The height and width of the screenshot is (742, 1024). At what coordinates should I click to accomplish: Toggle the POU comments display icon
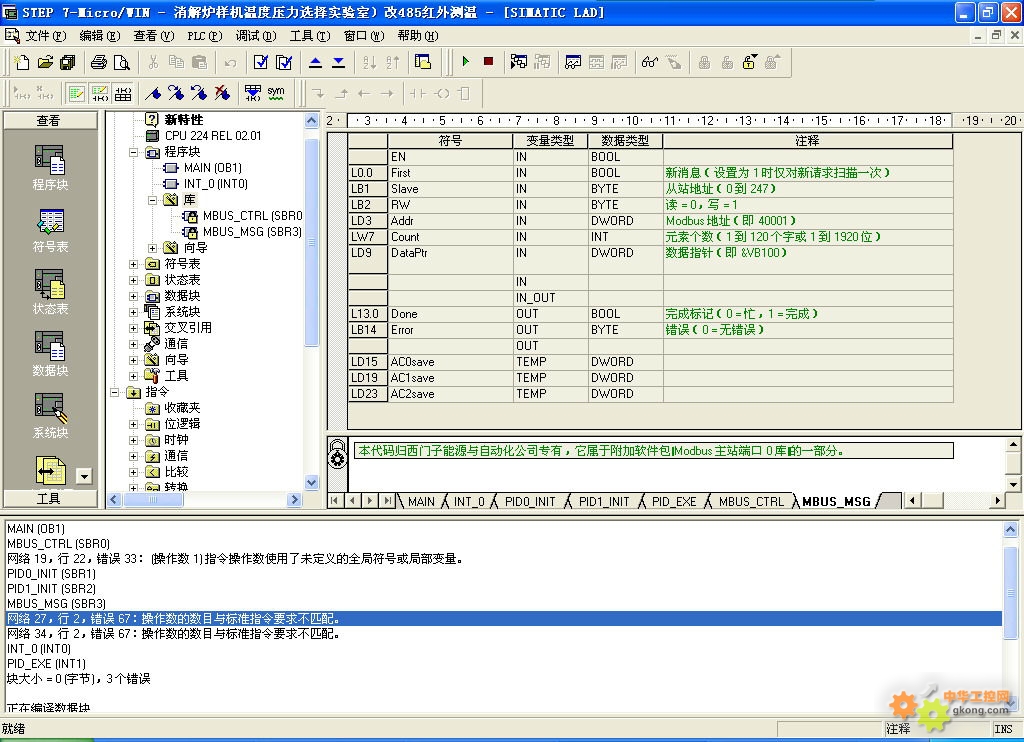coord(76,93)
